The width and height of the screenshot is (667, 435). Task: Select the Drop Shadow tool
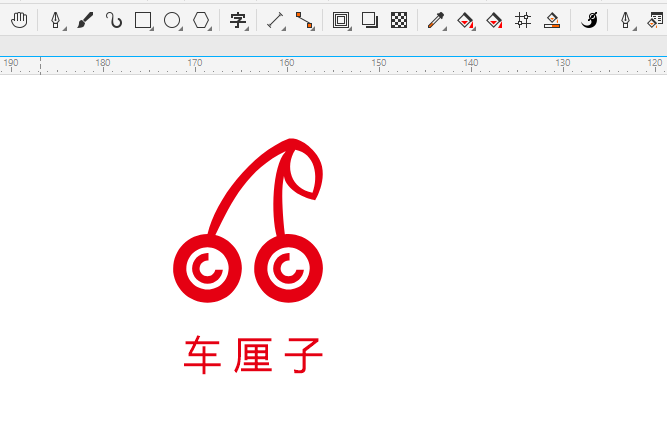(370, 20)
